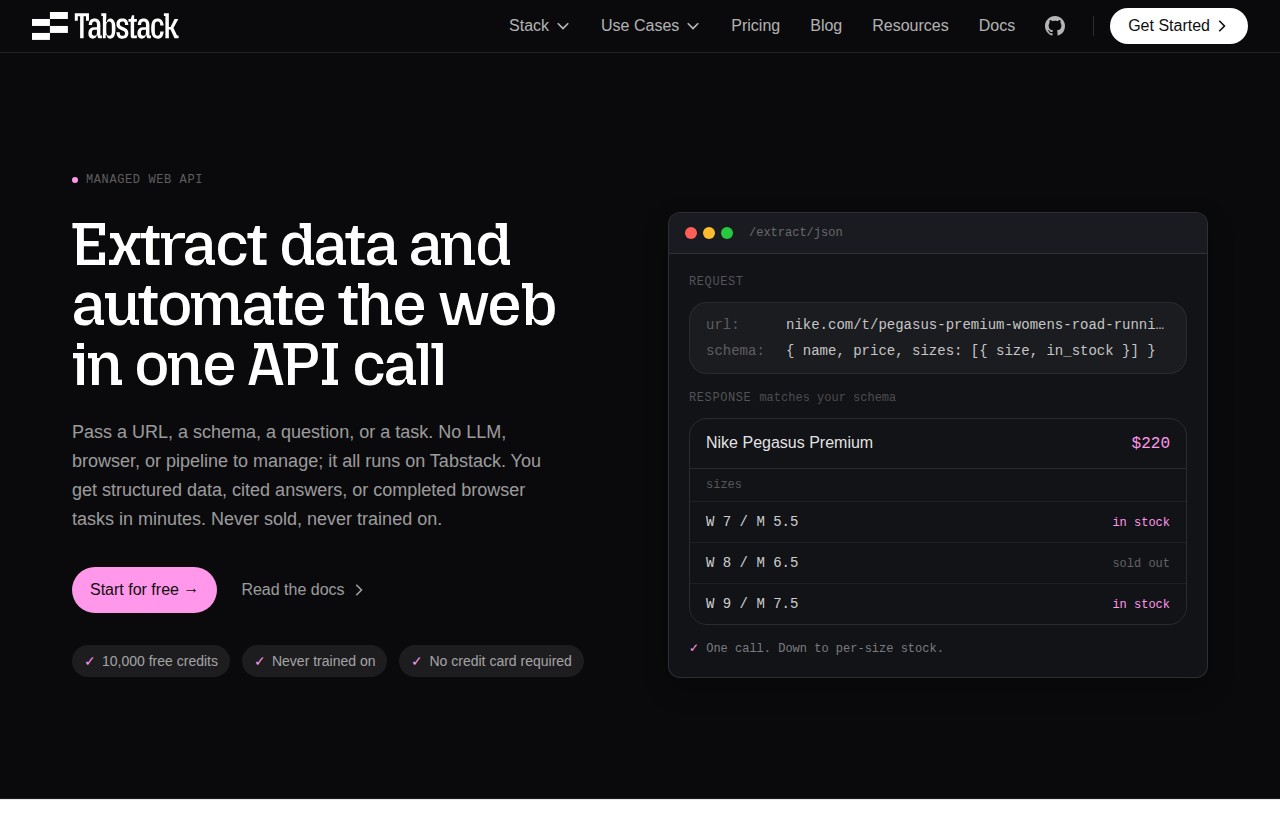Click the nike.com url value
The height and width of the screenshot is (820, 1280).
click(x=975, y=324)
